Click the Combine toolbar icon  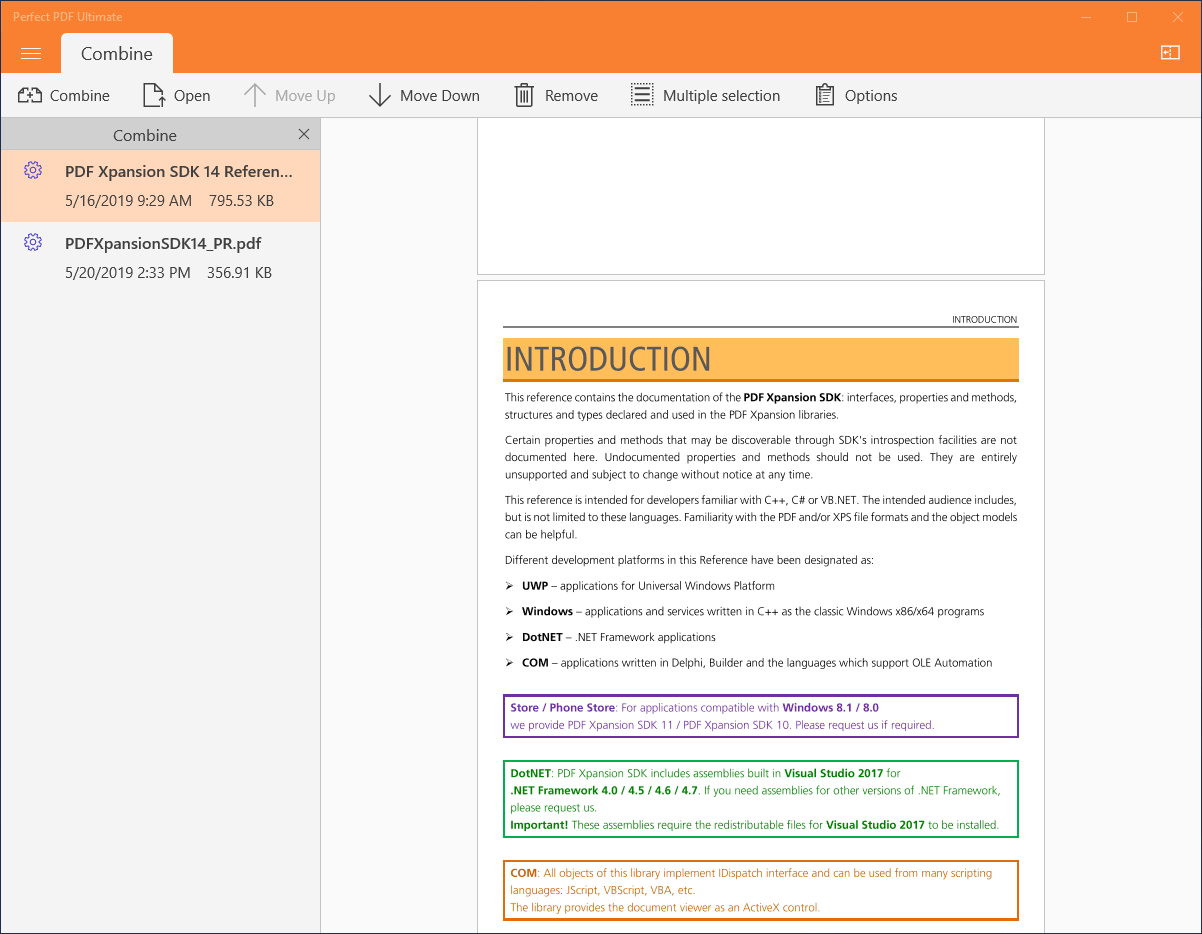click(30, 95)
